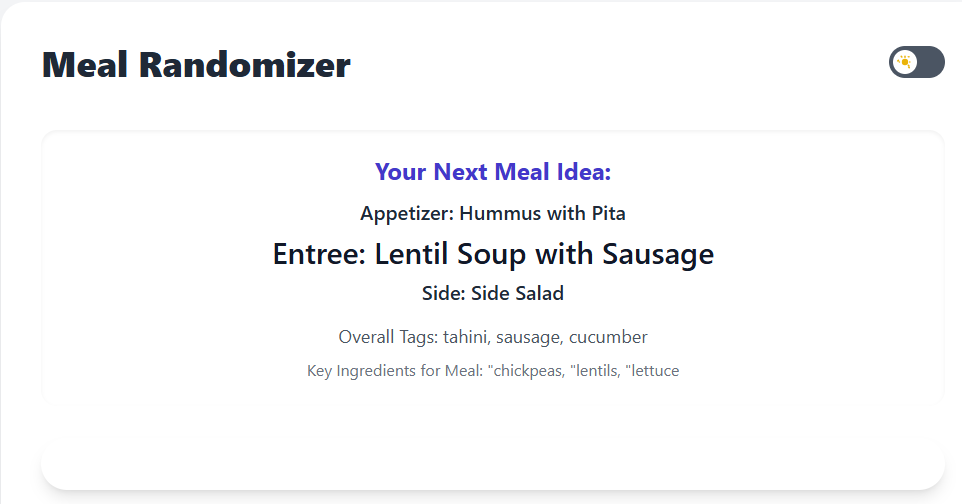The image size is (962, 504).
Task: Toggle the dark mode switch
Action: [917, 62]
